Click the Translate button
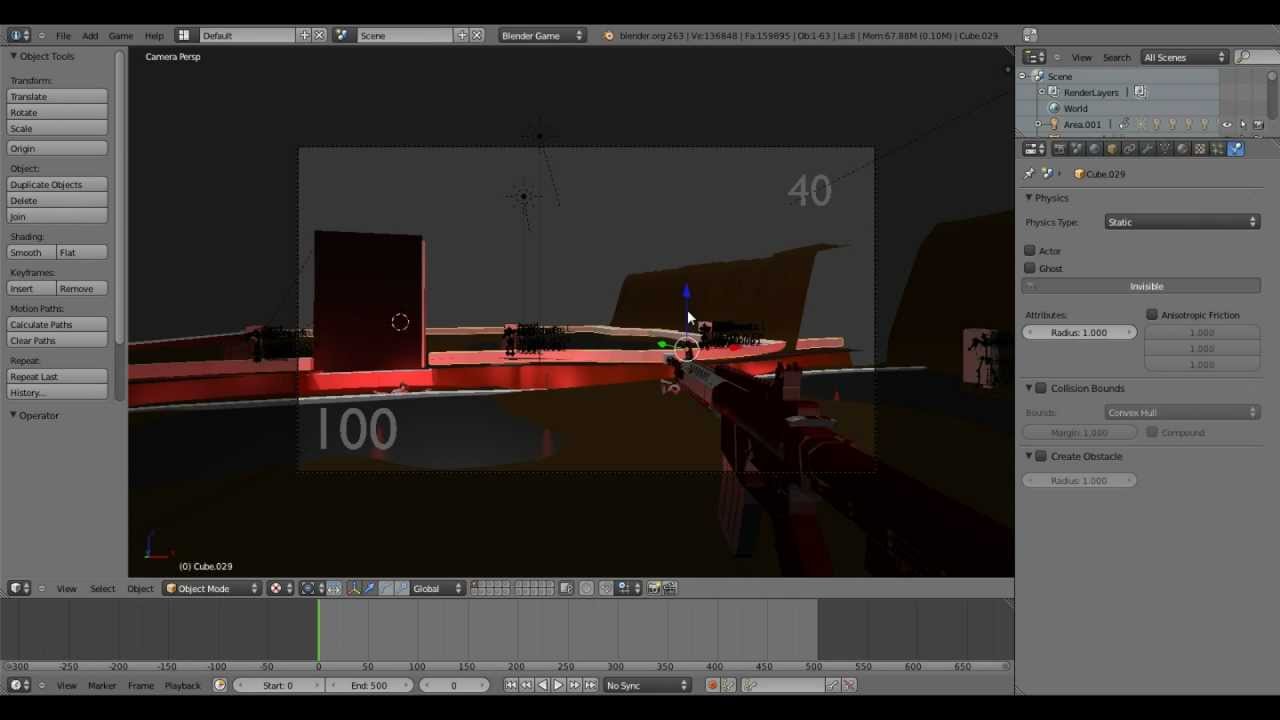Image resolution: width=1280 pixels, height=720 pixels. [57, 96]
